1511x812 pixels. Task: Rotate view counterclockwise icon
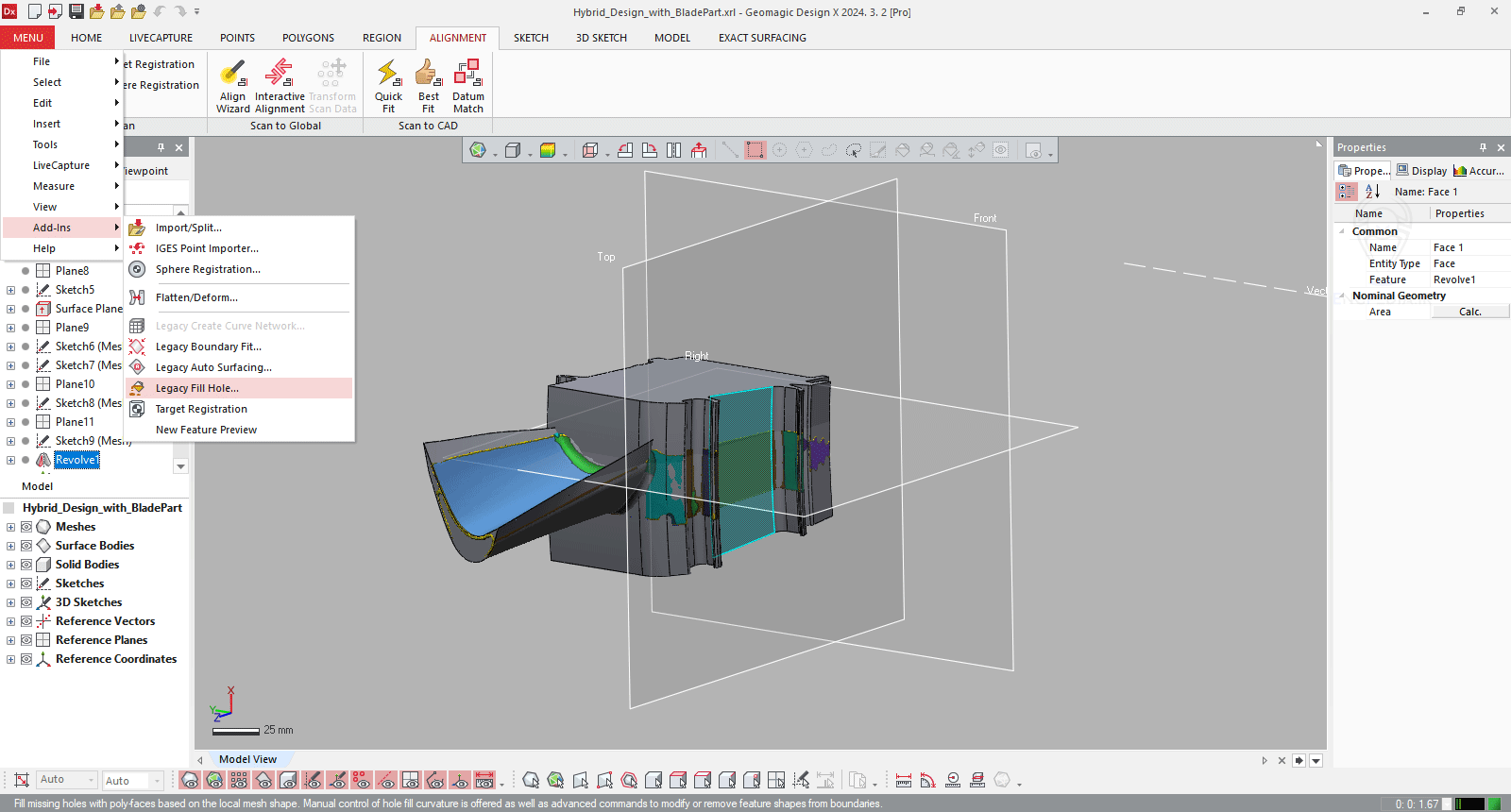625,150
